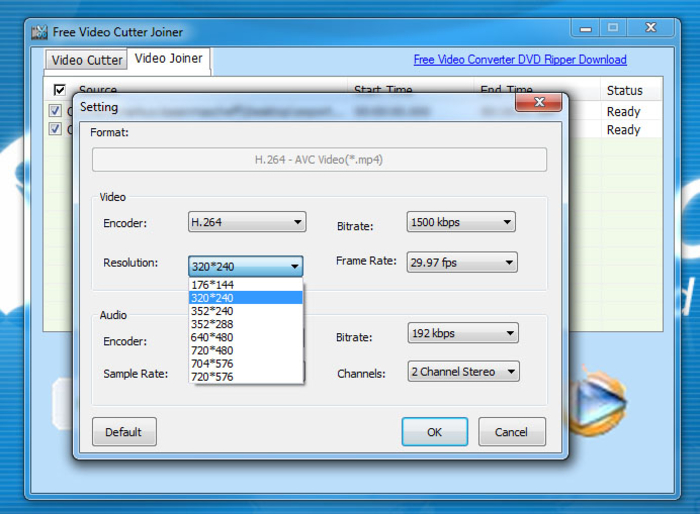Open the Channels 2 Channel Stereo dropdown
This screenshot has width=700, height=514.
pos(463,371)
